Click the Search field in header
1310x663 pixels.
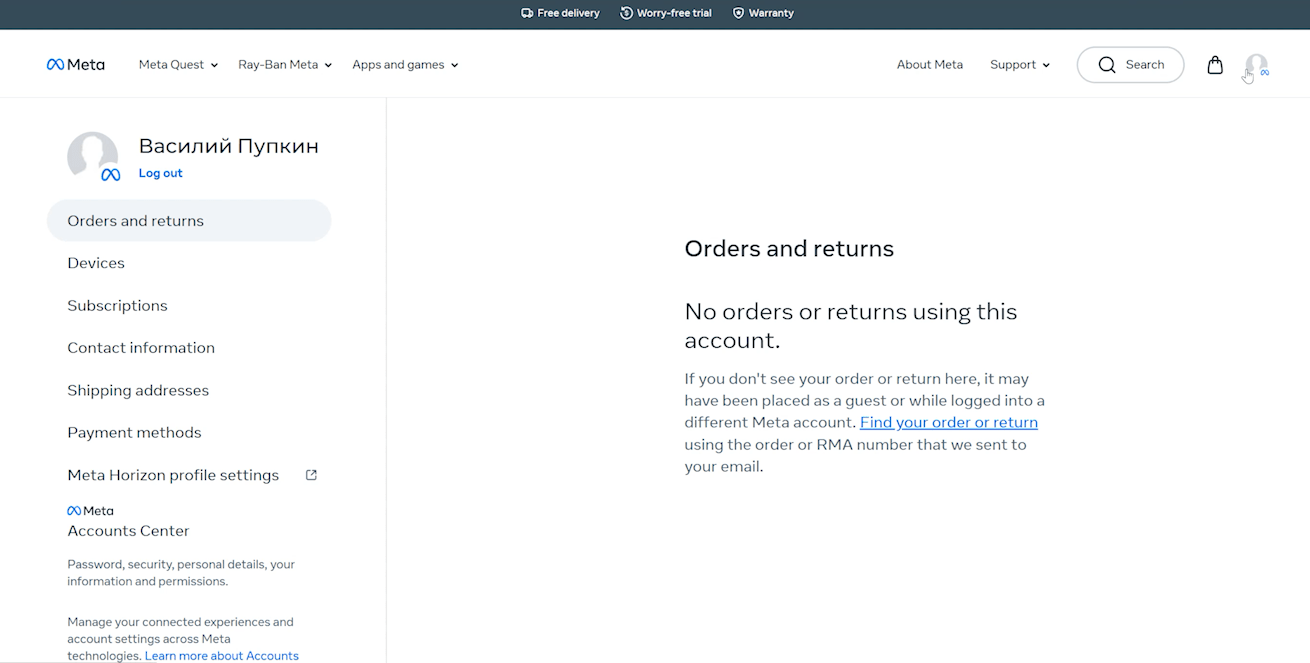click(x=1130, y=65)
